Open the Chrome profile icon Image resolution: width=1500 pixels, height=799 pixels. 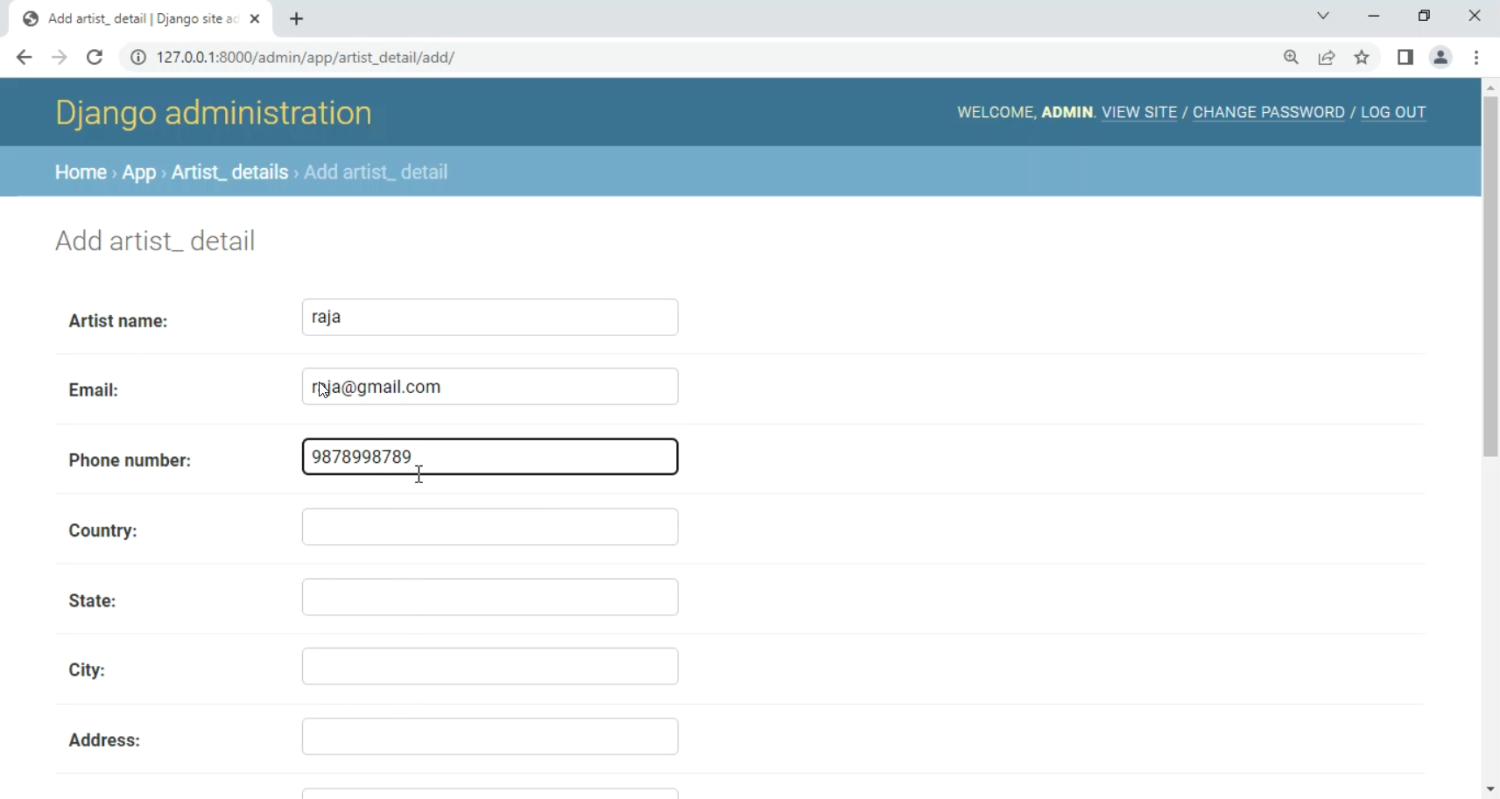click(1440, 58)
